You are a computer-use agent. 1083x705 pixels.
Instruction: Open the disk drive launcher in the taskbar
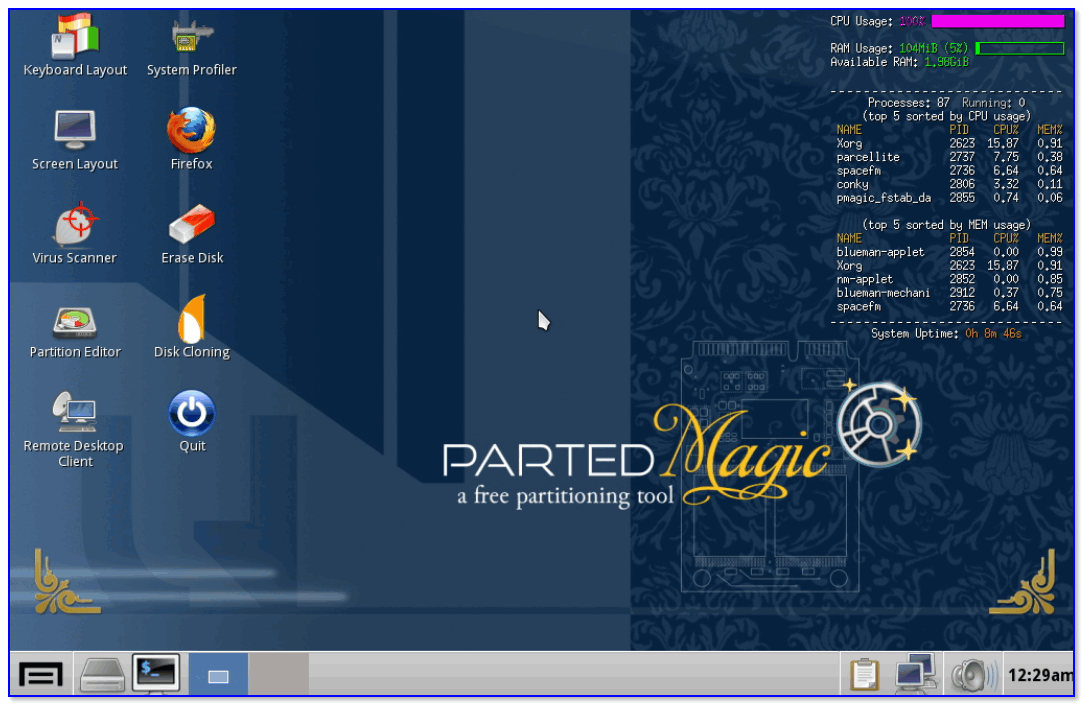[x=103, y=676]
